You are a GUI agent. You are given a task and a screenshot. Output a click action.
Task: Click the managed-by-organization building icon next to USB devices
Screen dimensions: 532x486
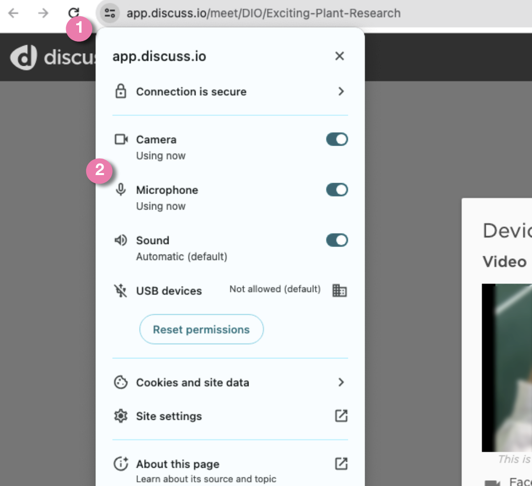(339, 291)
